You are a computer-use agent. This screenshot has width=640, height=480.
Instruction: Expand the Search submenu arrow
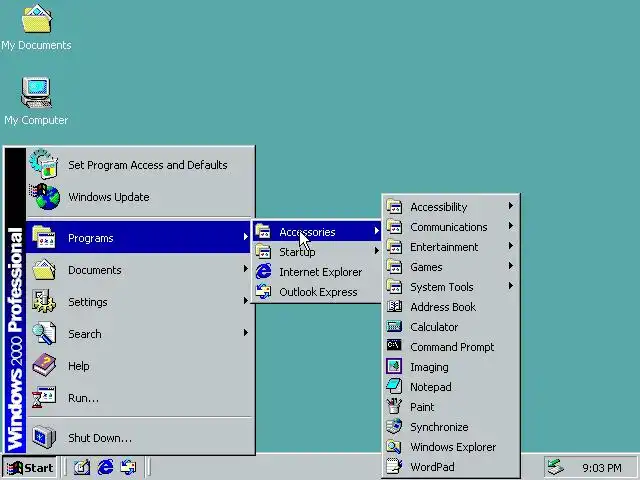[245, 332]
